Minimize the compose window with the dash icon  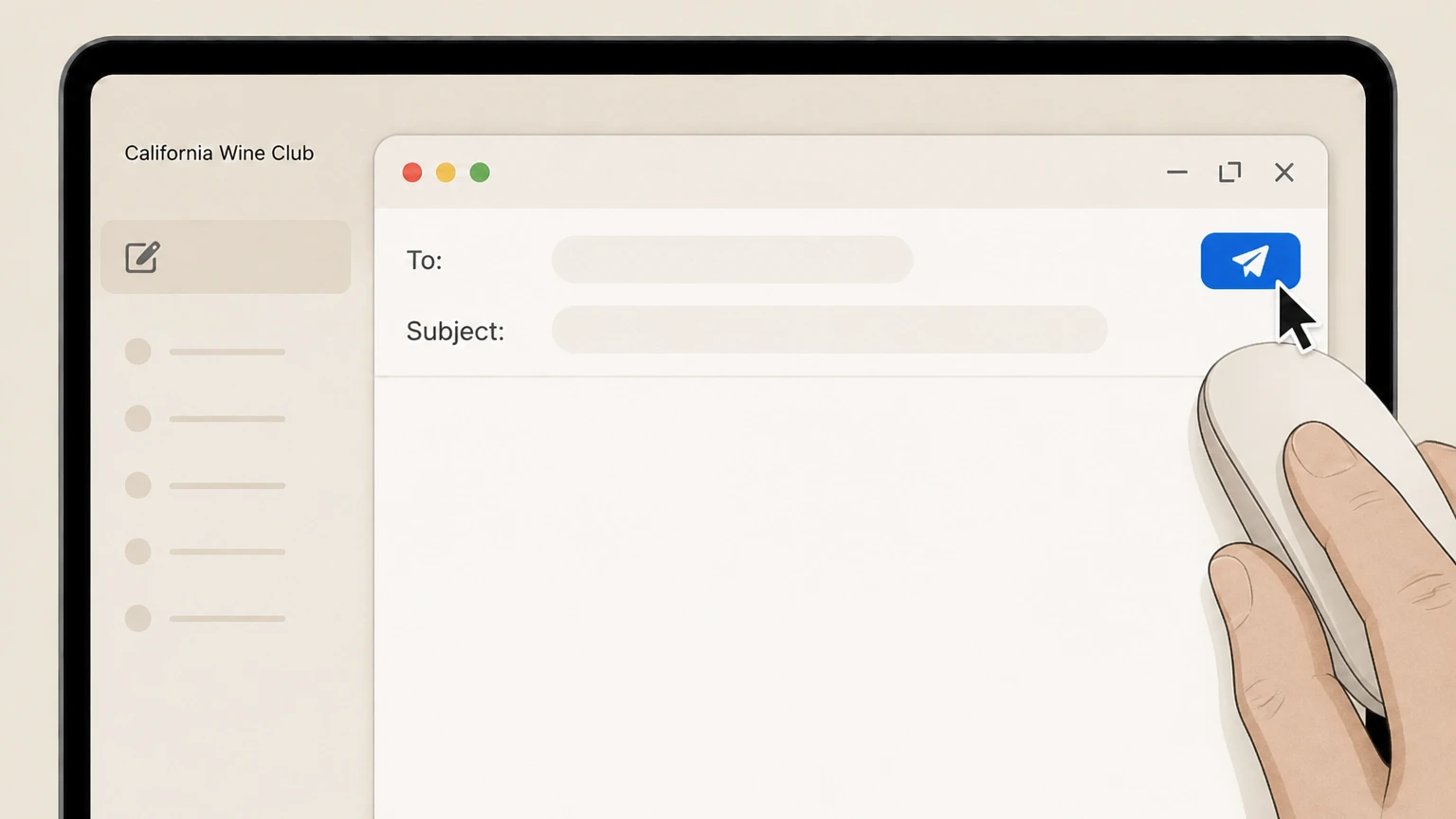(x=1177, y=173)
